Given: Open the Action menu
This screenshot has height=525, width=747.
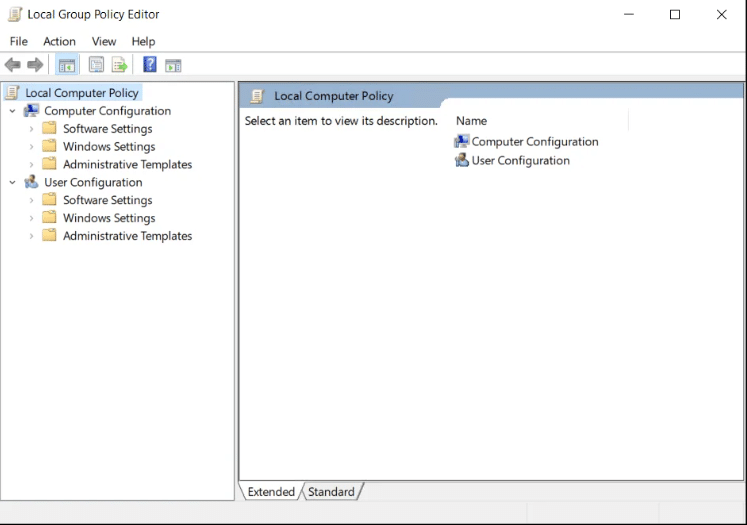Looking at the screenshot, I should pos(59,41).
